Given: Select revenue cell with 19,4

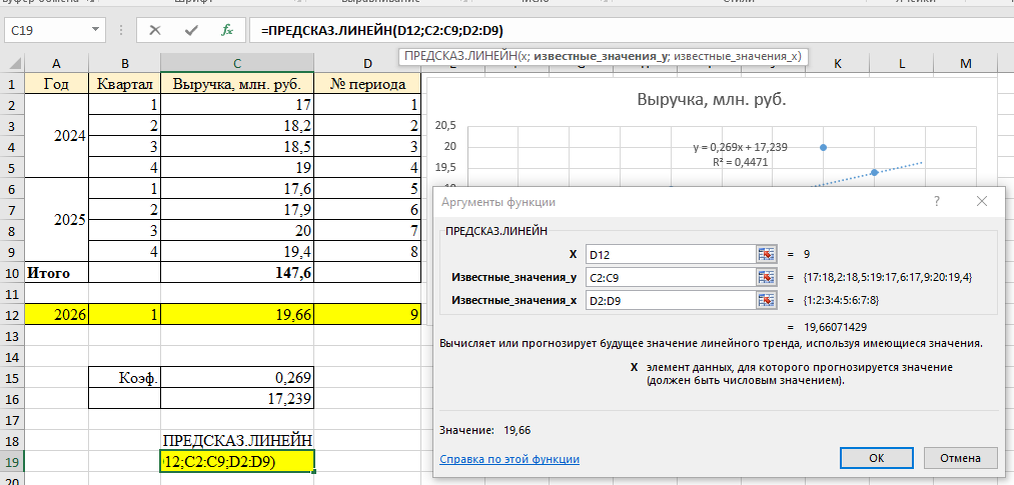Looking at the screenshot, I should [x=237, y=251].
